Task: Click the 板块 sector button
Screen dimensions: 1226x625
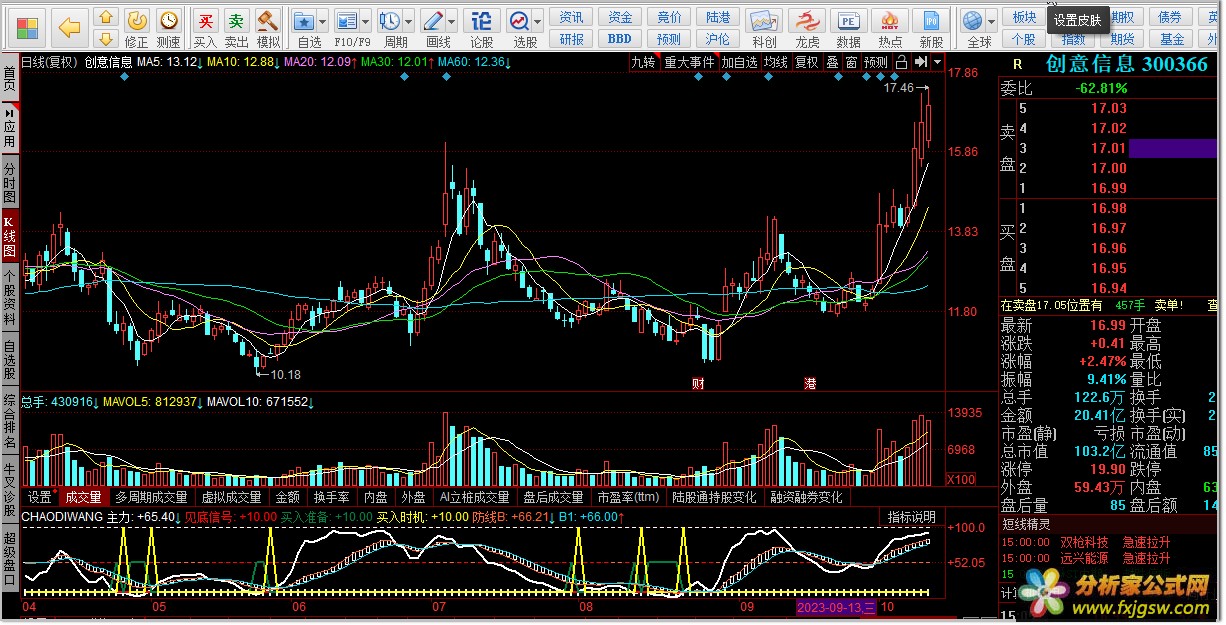Action: click(1024, 17)
